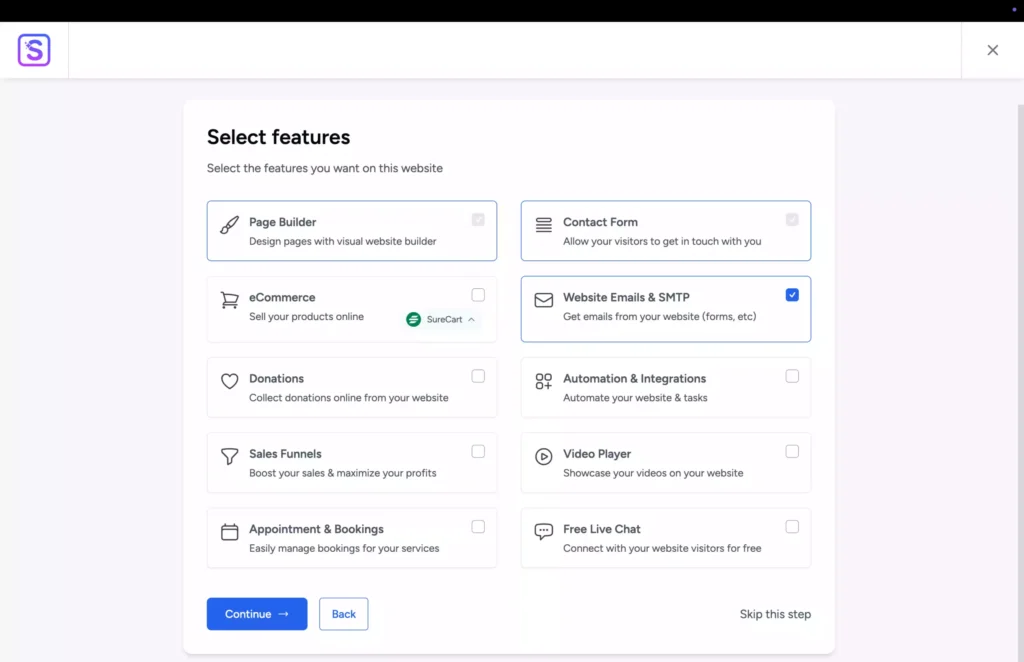Enable the Donations checkbox
The width and height of the screenshot is (1024, 662).
(478, 376)
